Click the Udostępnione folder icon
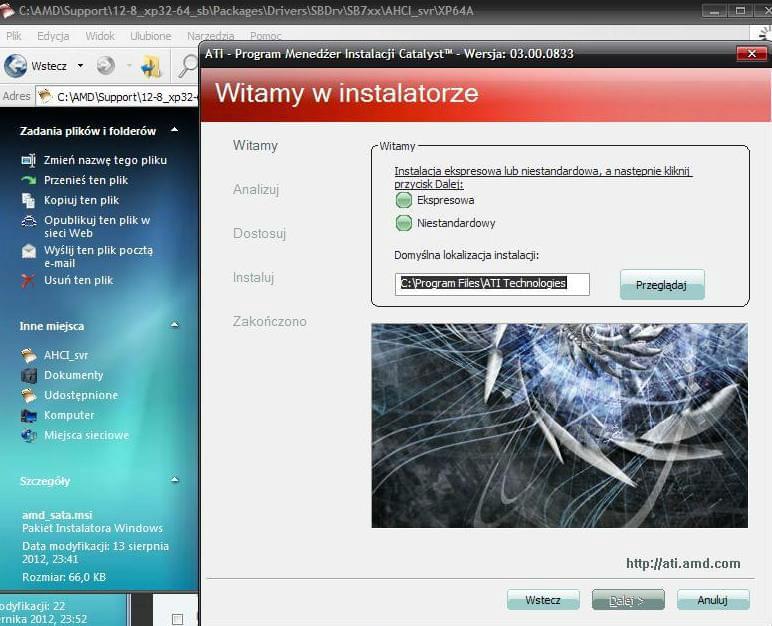The height and width of the screenshot is (626, 772). click(29, 395)
